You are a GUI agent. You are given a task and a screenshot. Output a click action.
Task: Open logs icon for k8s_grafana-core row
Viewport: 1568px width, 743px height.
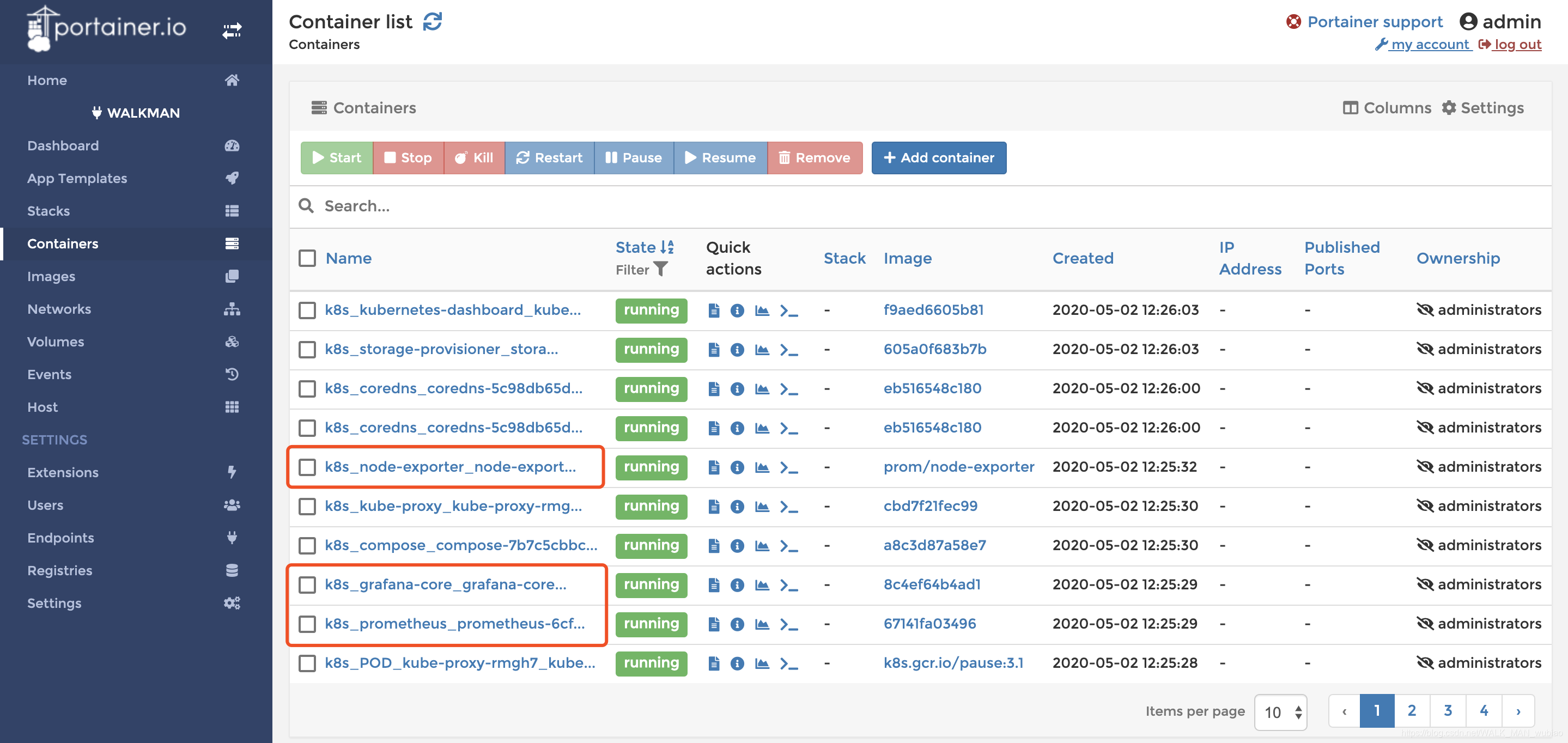coord(714,585)
